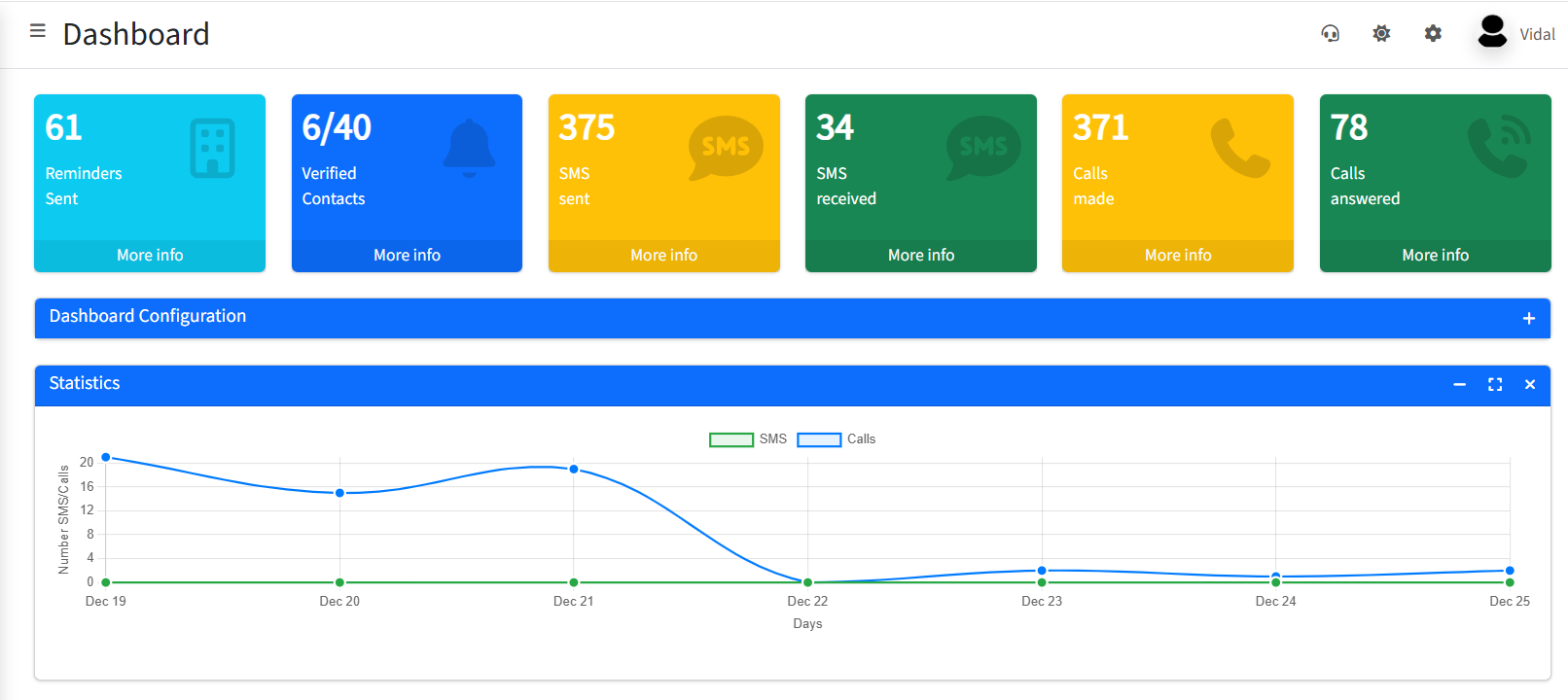The width and height of the screenshot is (1568, 700).
Task: Toggle the dark mode sun icon
Action: (1381, 34)
